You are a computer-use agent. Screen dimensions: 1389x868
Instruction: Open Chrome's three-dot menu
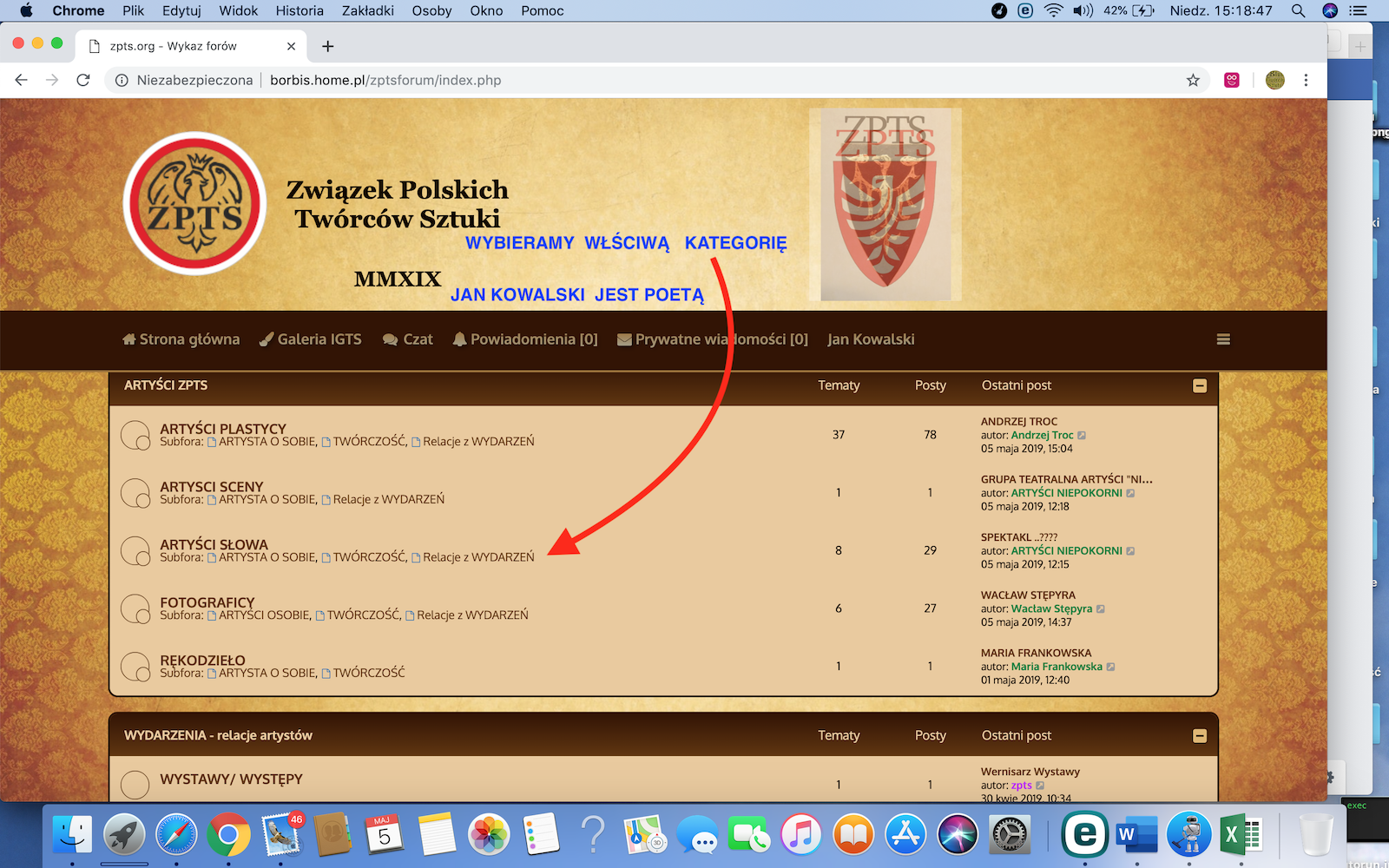[x=1306, y=80]
